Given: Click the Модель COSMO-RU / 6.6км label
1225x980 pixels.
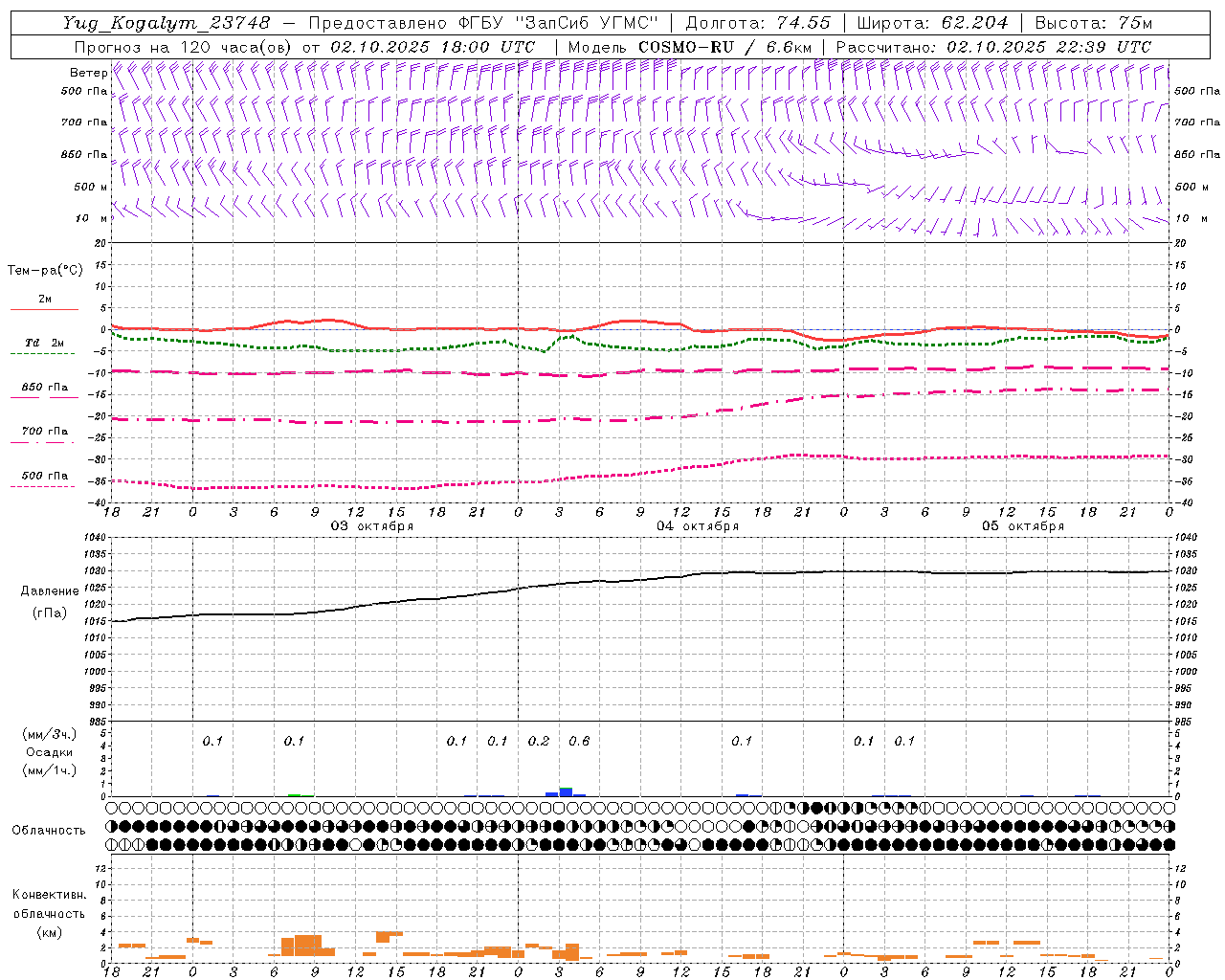Looking at the screenshot, I should [690, 47].
